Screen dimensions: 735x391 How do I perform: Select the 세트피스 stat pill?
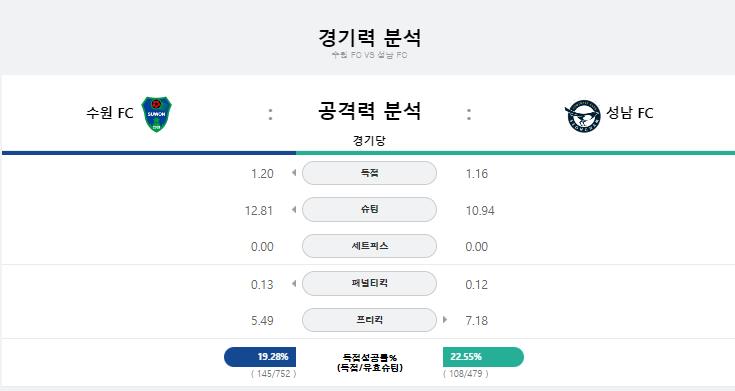[369, 246]
